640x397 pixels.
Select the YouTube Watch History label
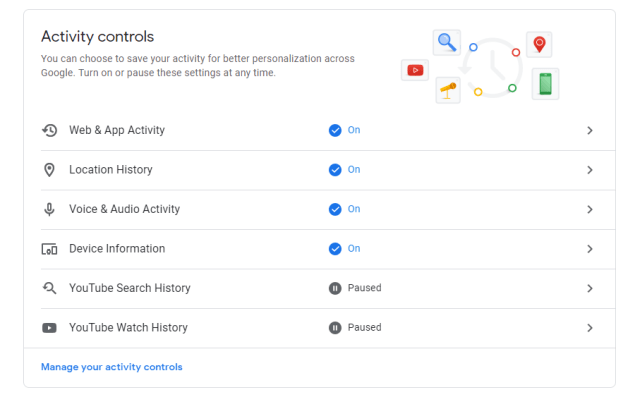pyautogui.click(x=128, y=328)
